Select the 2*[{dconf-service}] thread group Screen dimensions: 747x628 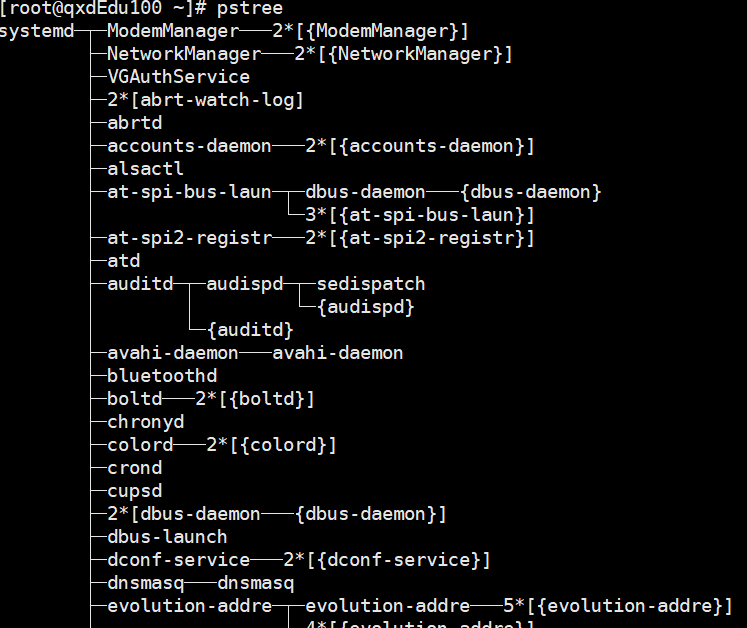click(x=387, y=560)
